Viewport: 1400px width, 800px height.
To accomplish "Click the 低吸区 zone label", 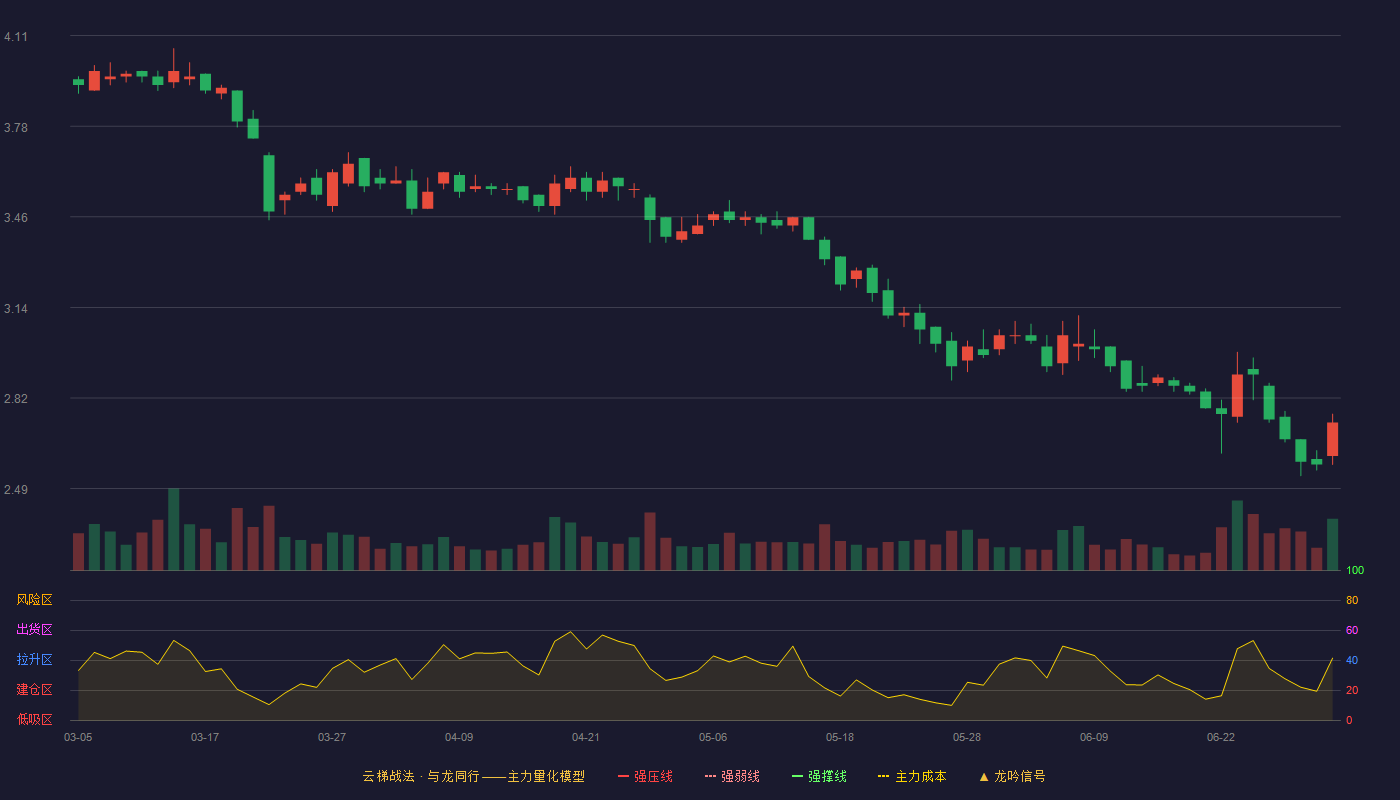I will pyautogui.click(x=34, y=720).
